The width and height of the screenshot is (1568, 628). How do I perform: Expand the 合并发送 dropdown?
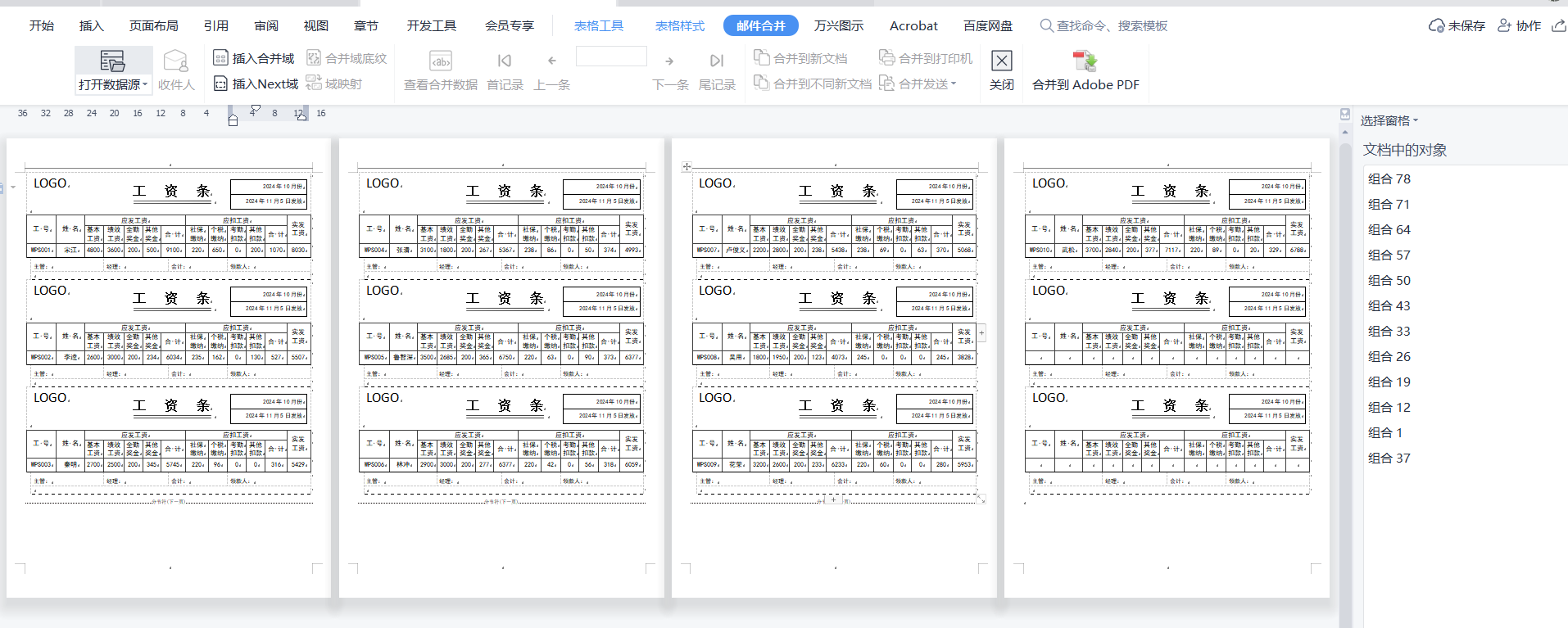pyautogui.click(x=954, y=84)
